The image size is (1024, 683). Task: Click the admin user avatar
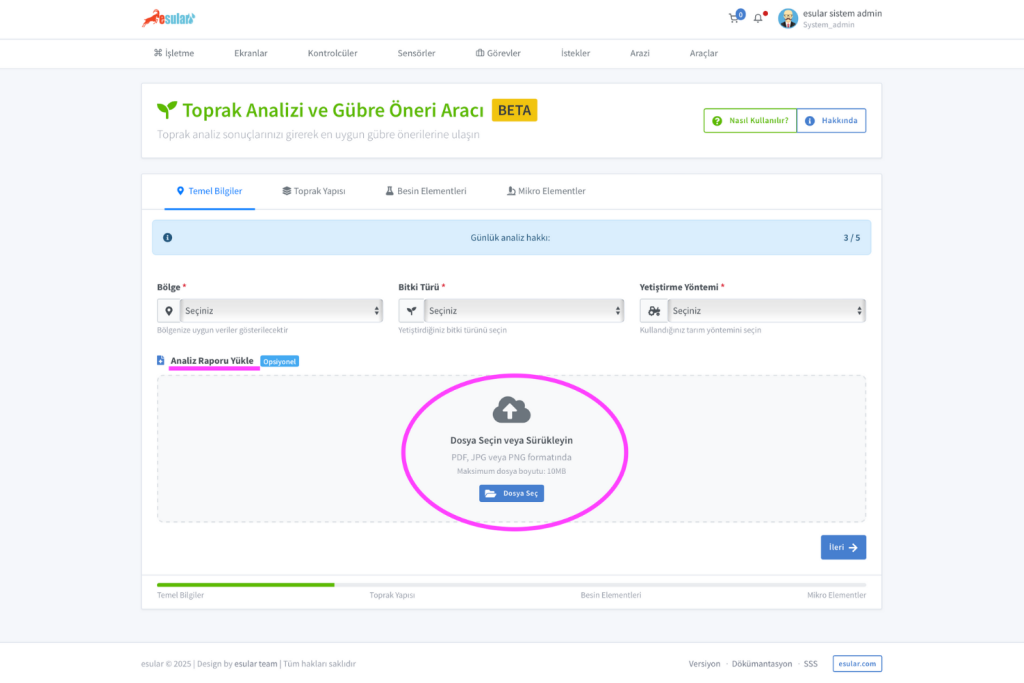click(x=788, y=18)
